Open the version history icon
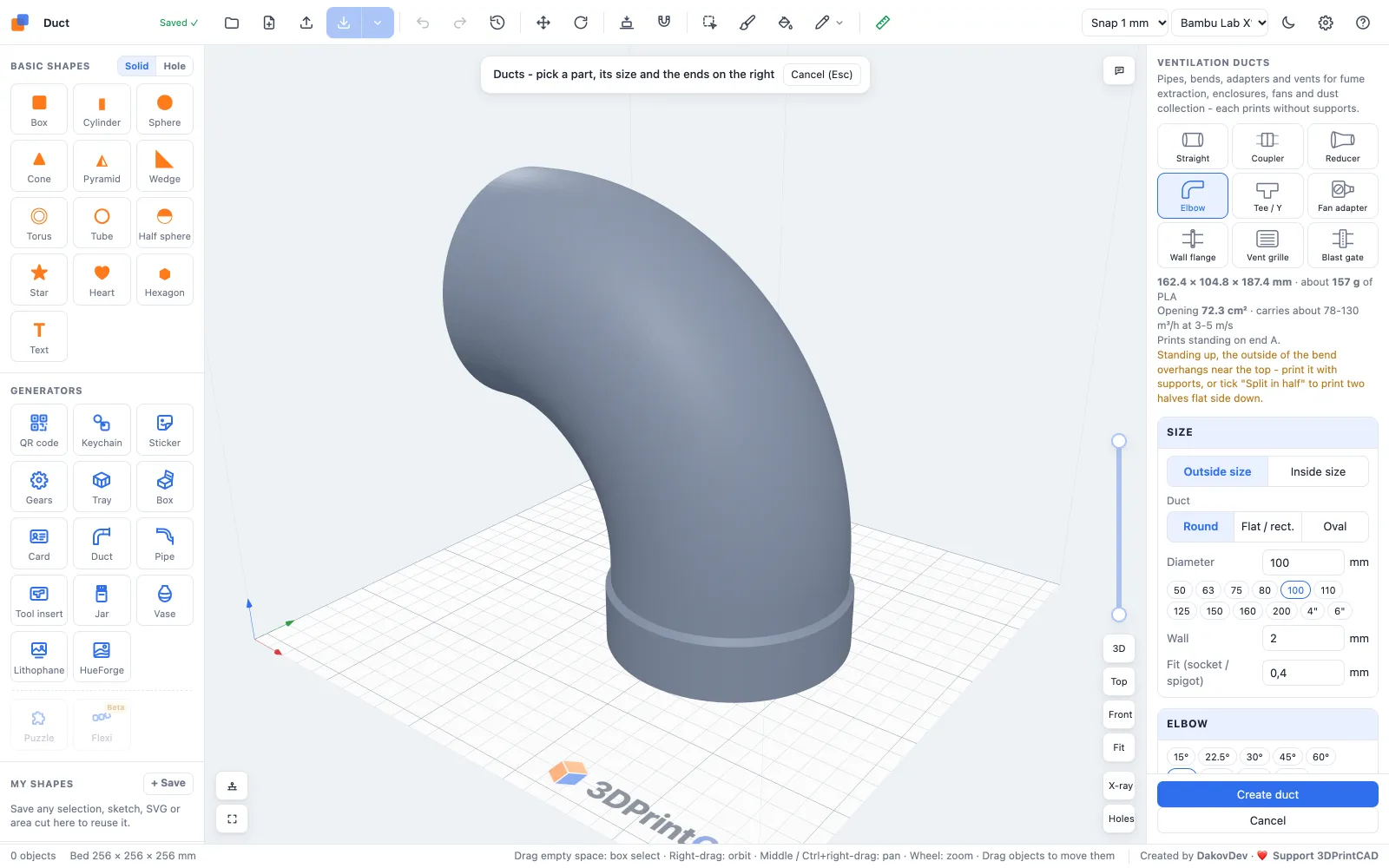Viewport: 1389px width, 868px height. tap(497, 23)
